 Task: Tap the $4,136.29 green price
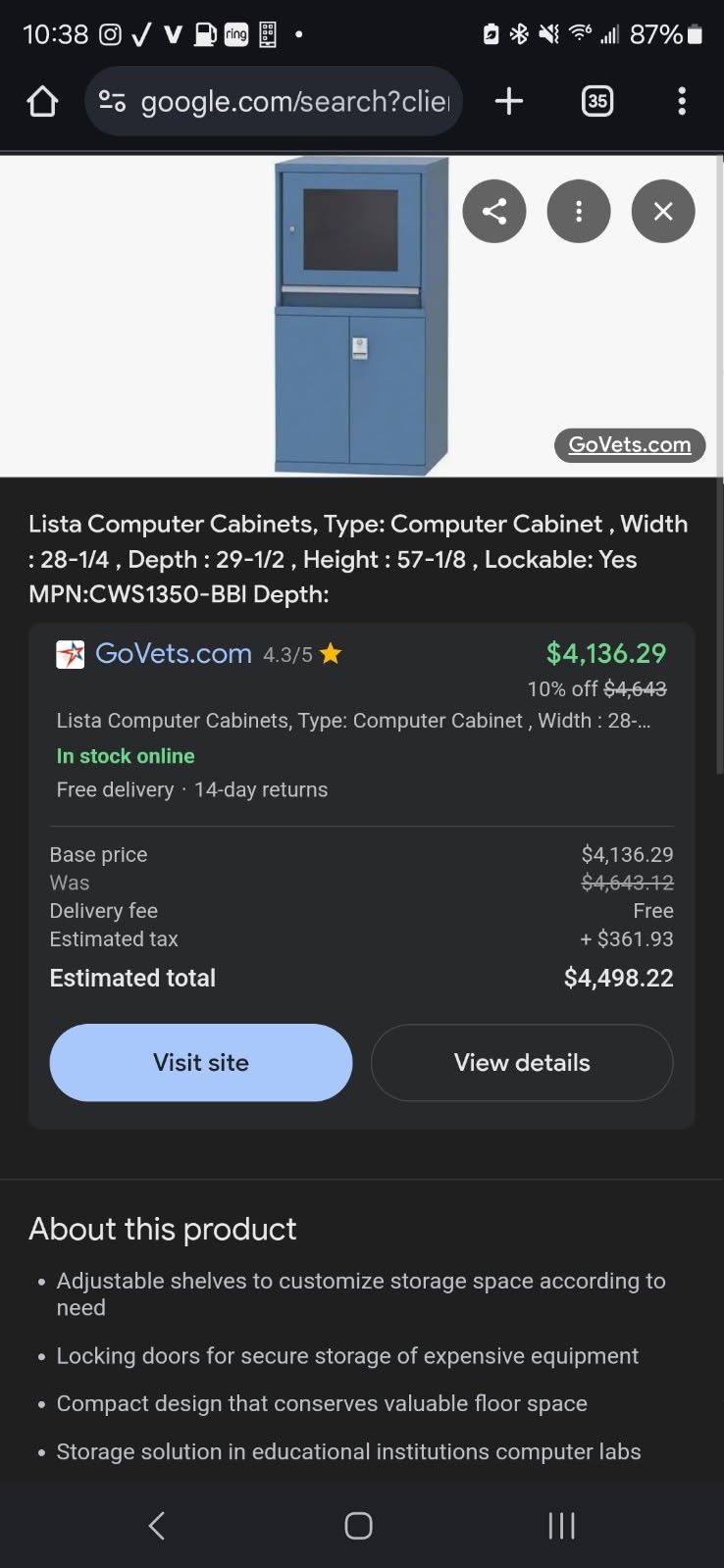click(x=606, y=653)
